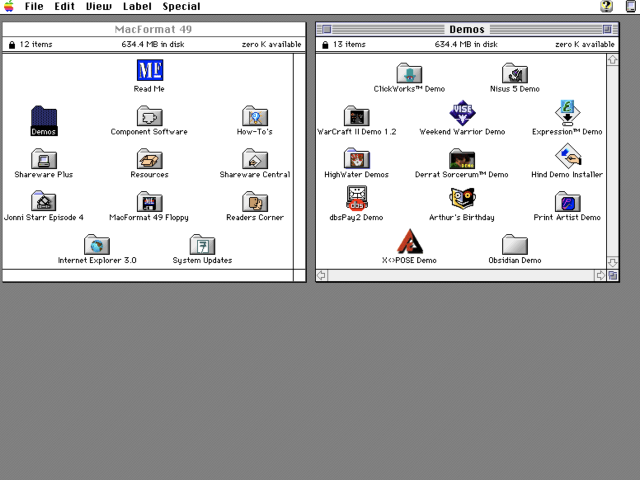Select the ClickWorks Demo folder

coord(409,73)
